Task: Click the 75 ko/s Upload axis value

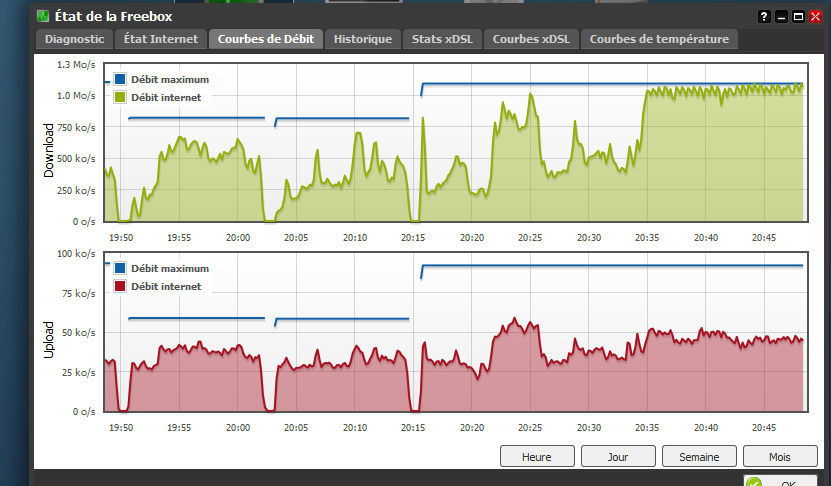Action: [x=78, y=294]
